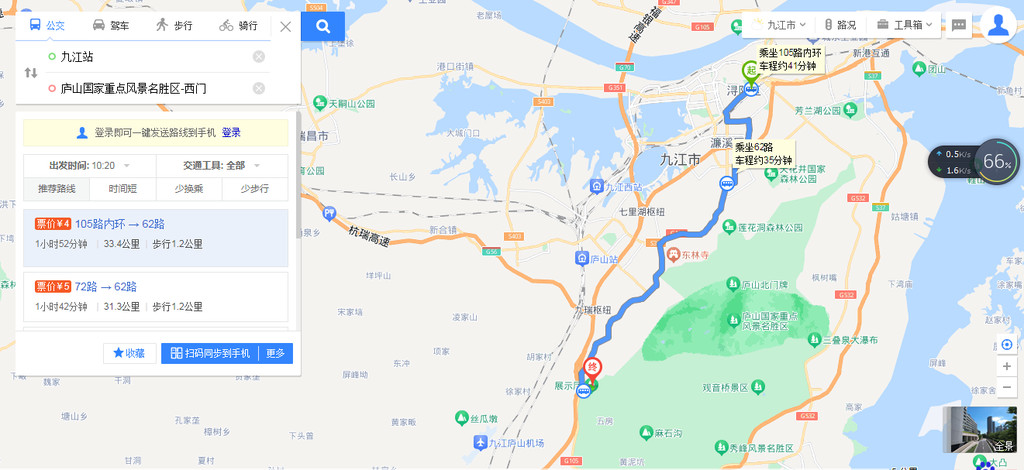Viewport: 1024px width, 470px height.
Task: Clear the 九江站 start field
Action: click(259, 57)
